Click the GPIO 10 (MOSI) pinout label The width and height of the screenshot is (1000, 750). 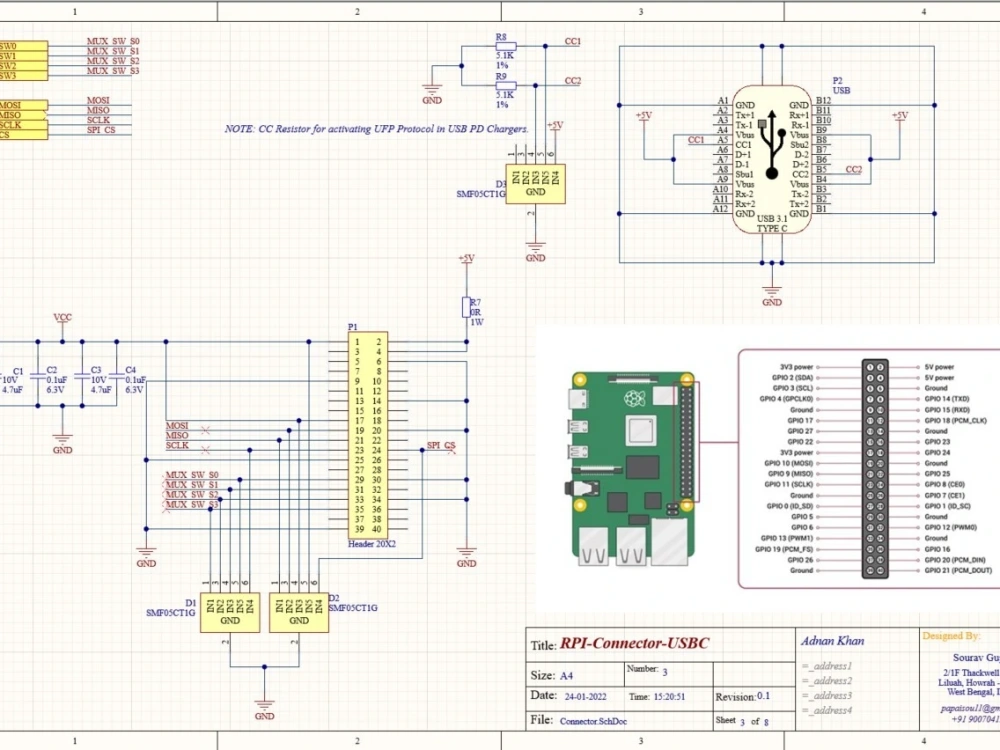pyautogui.click(x=788, y=464)
